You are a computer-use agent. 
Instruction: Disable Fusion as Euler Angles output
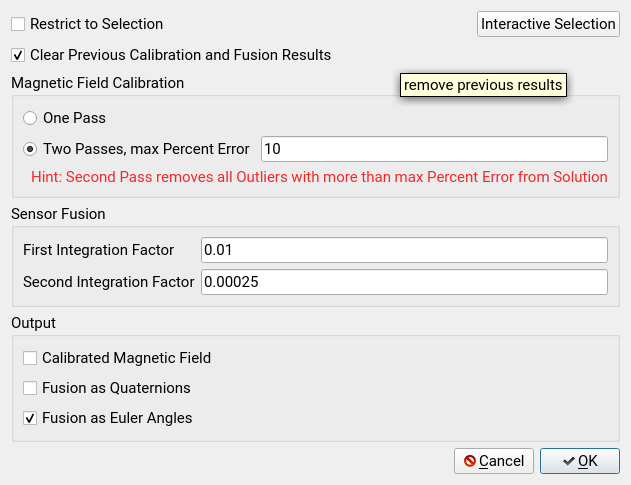(x=30, y=418)
